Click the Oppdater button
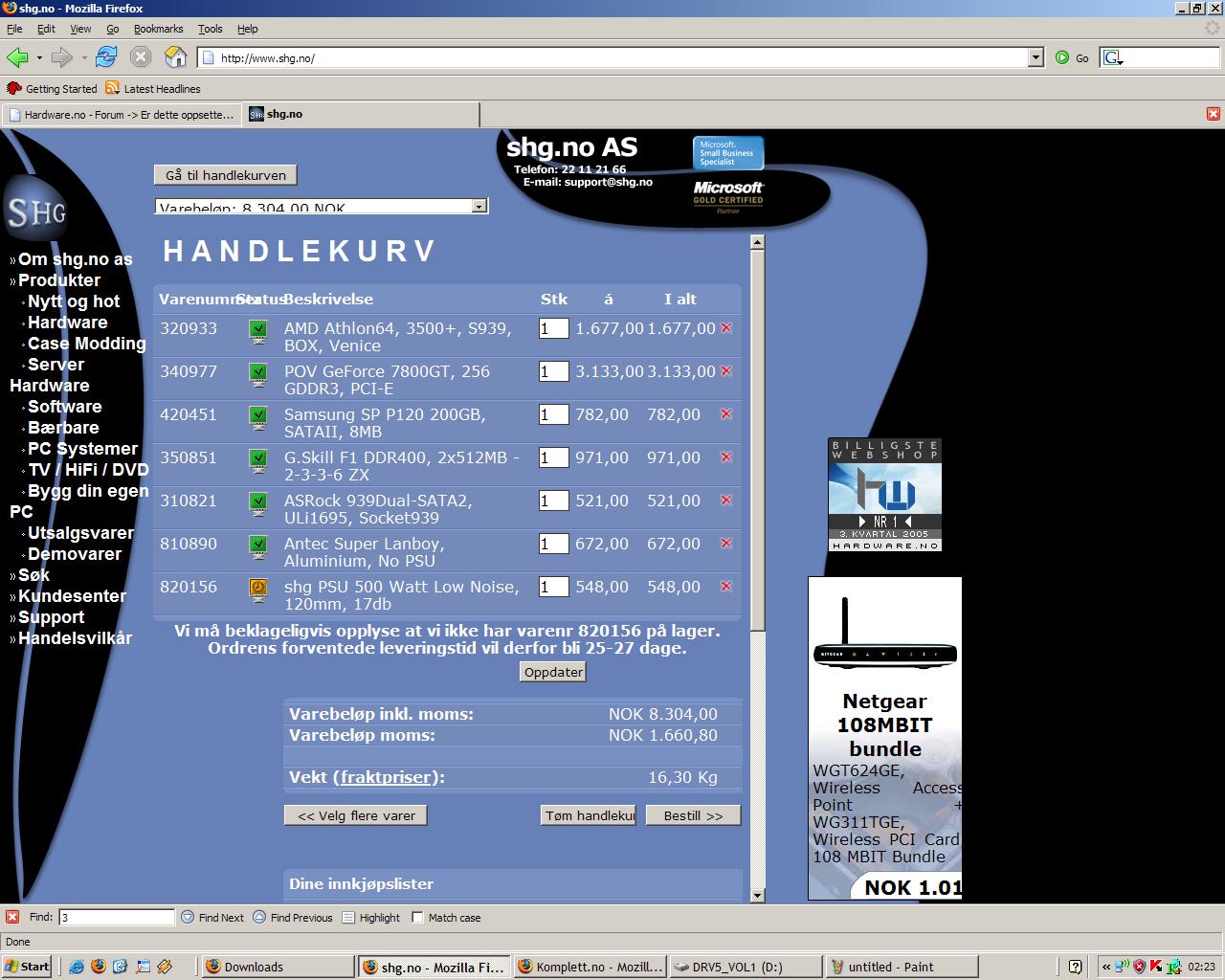Image resolution: width=1225 pixels, height=980 pixels. click(x=553, y=672)
